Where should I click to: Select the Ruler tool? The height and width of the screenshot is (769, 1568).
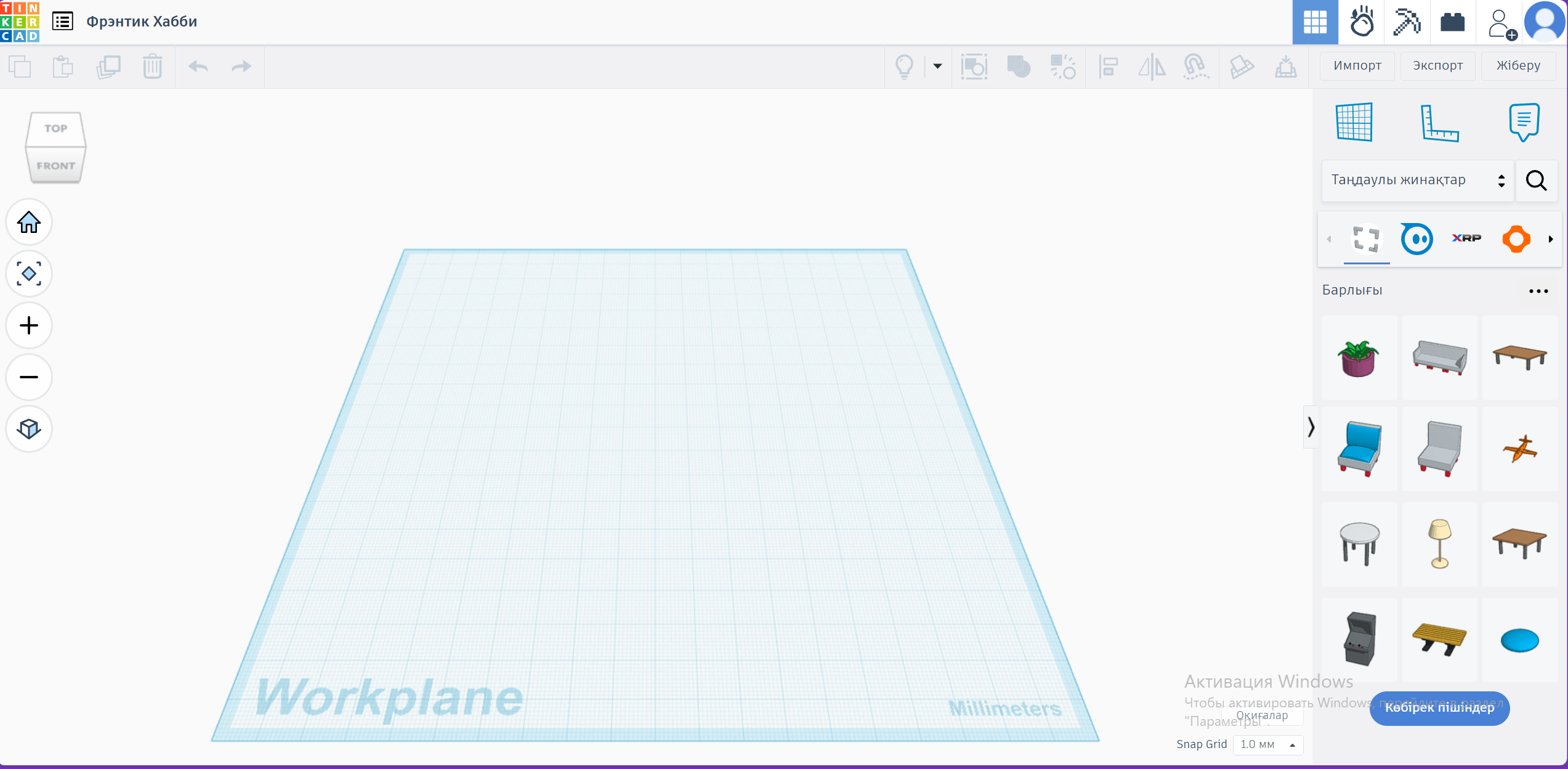point(1439,122)
